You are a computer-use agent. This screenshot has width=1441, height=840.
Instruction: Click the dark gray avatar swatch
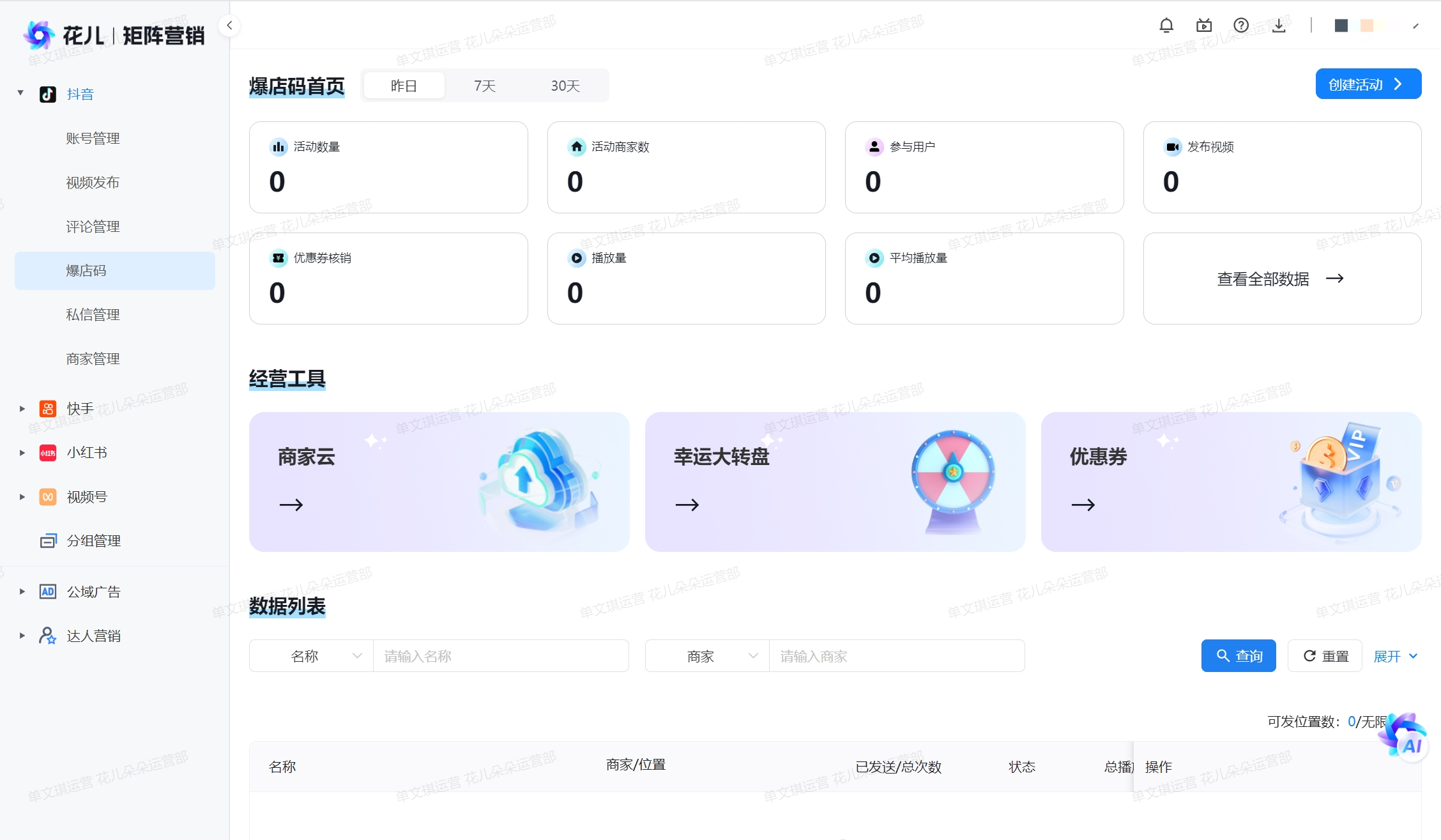[1341, 26]
